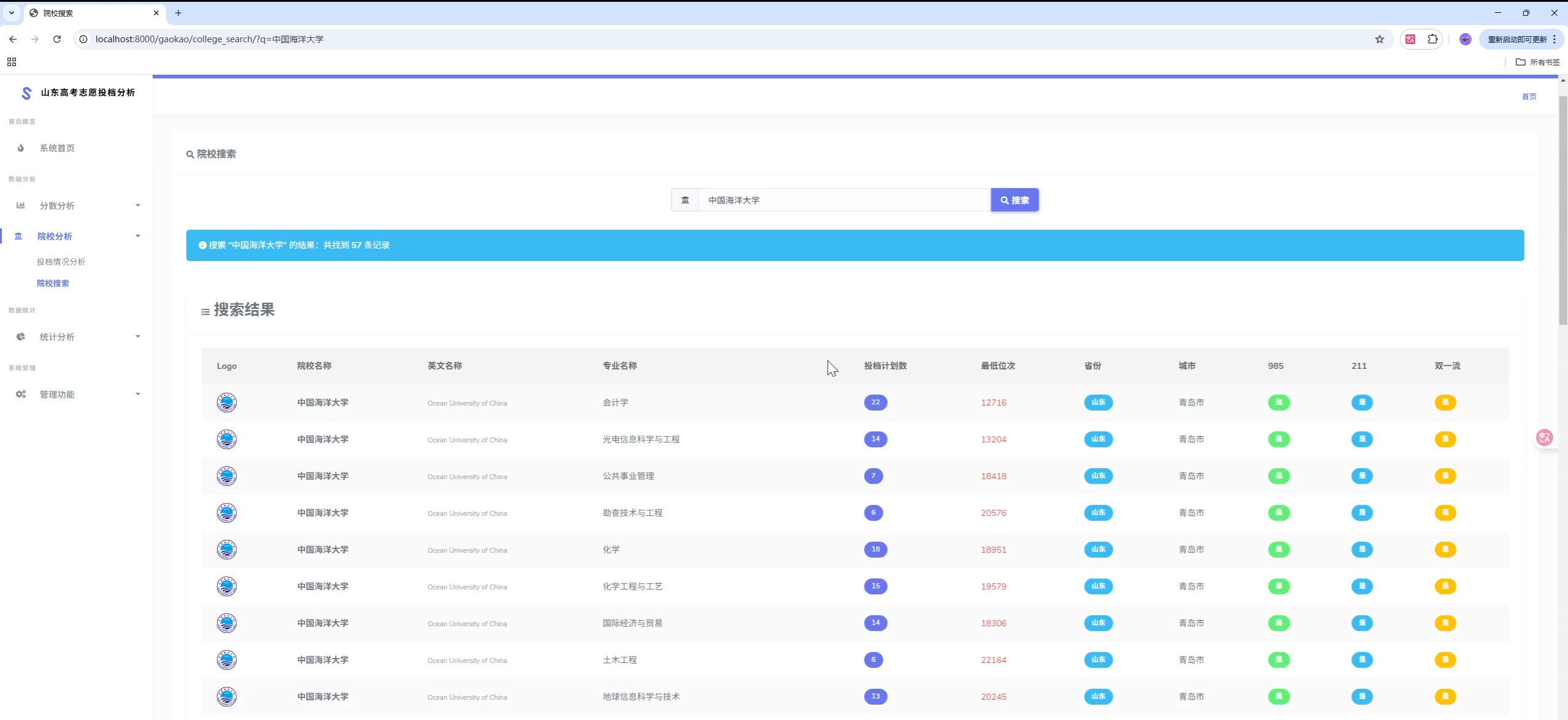Click 中国海洋大学 in the 土木工程 row
The width and height of the screenshot is (1568, 720).
coord(322,660)
